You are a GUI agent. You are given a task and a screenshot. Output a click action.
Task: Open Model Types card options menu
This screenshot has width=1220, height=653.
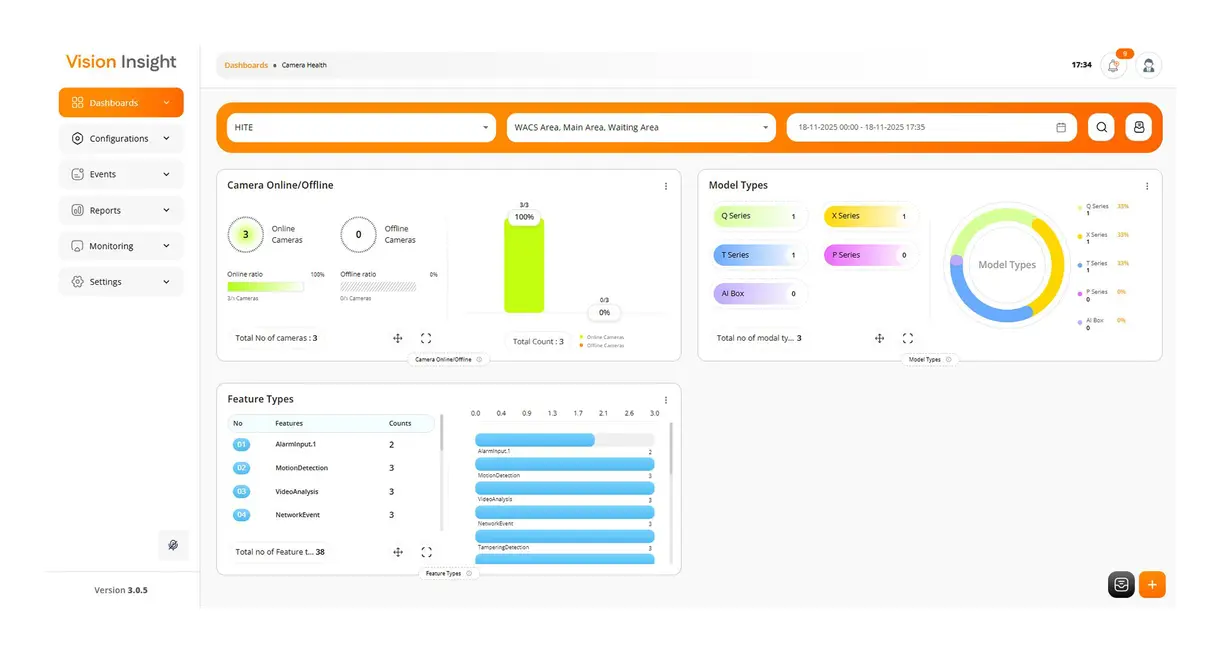point(1147,186)
